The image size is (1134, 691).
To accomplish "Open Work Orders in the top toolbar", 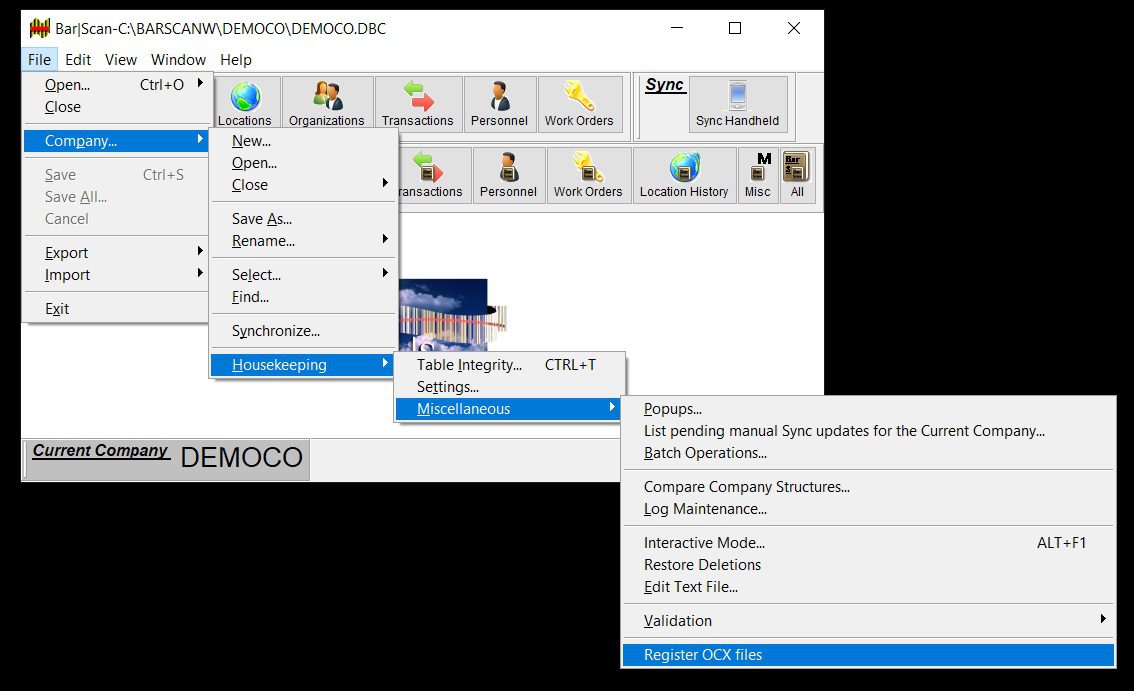I will pos(579,104).
